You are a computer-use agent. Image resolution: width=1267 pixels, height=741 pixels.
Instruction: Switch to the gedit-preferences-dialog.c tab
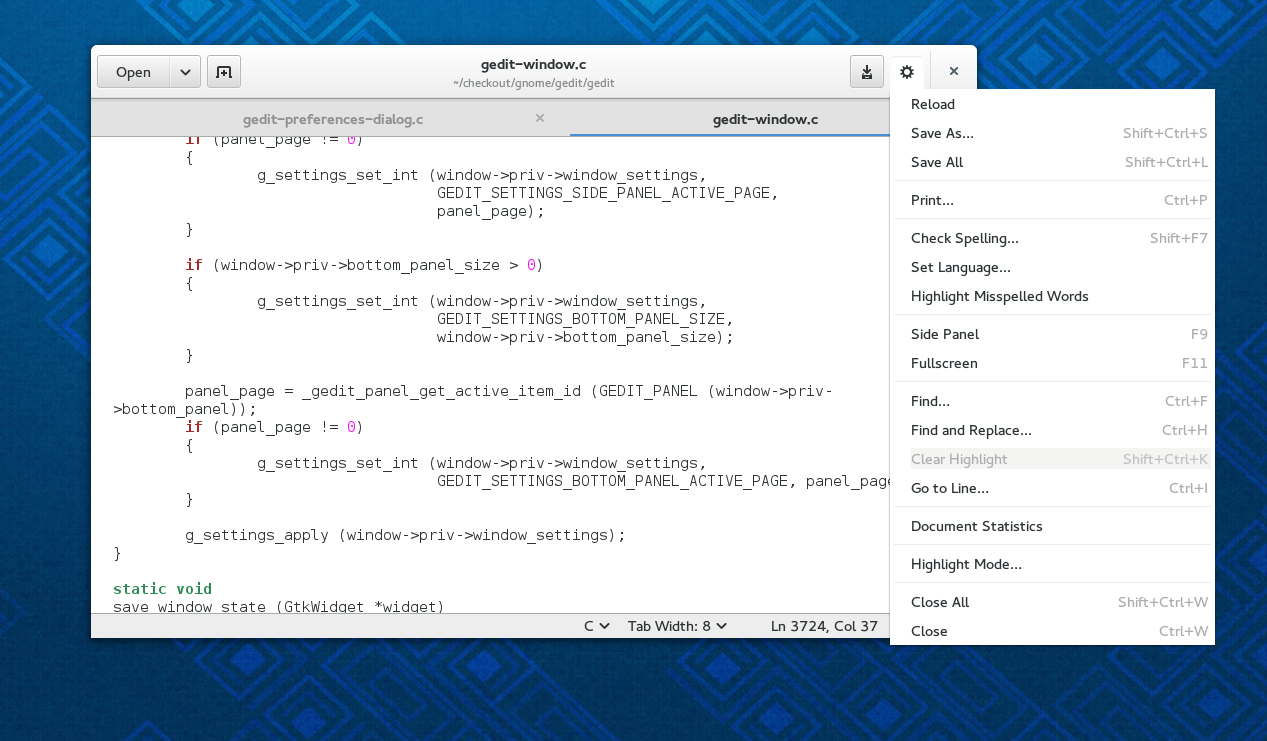(333, 118)
